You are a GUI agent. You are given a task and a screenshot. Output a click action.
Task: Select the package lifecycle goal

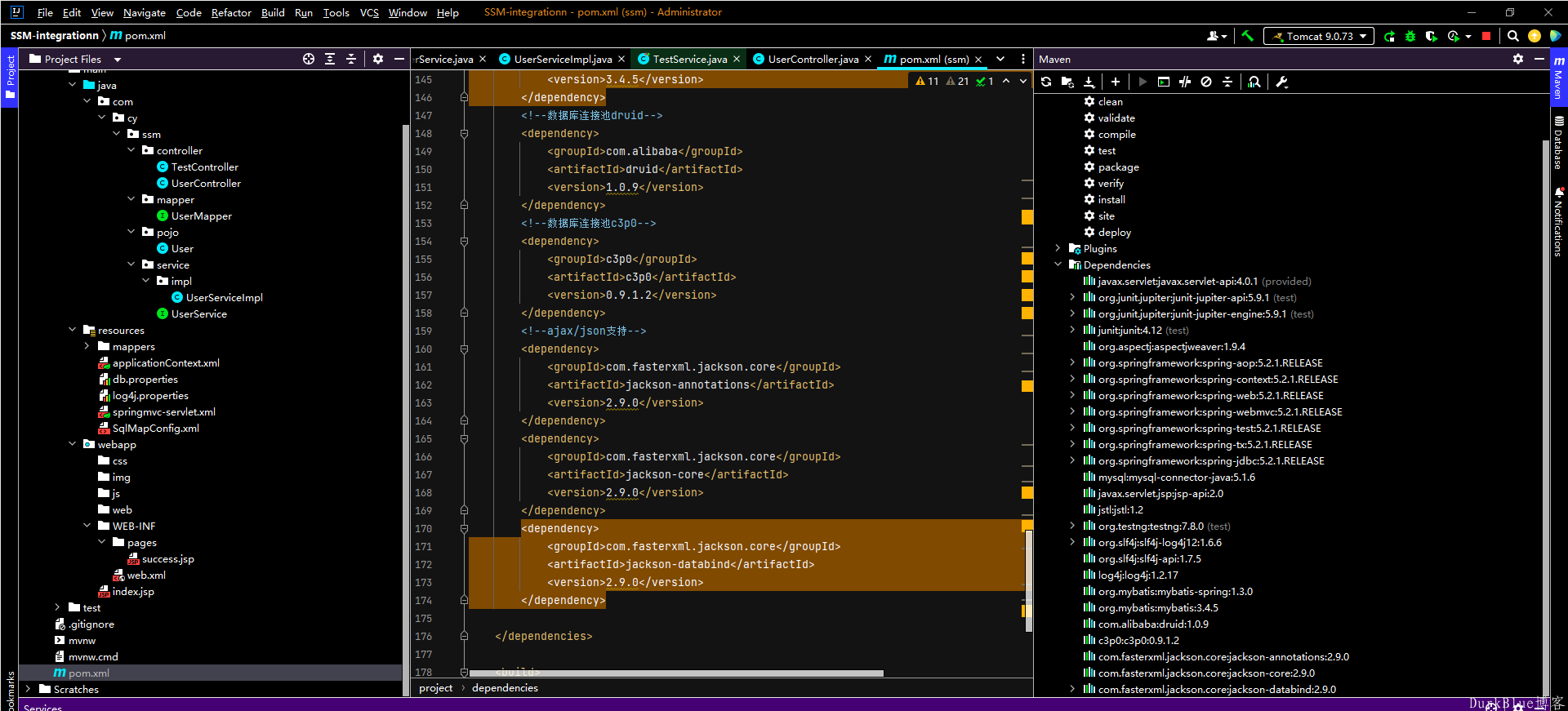[1118, 167]
